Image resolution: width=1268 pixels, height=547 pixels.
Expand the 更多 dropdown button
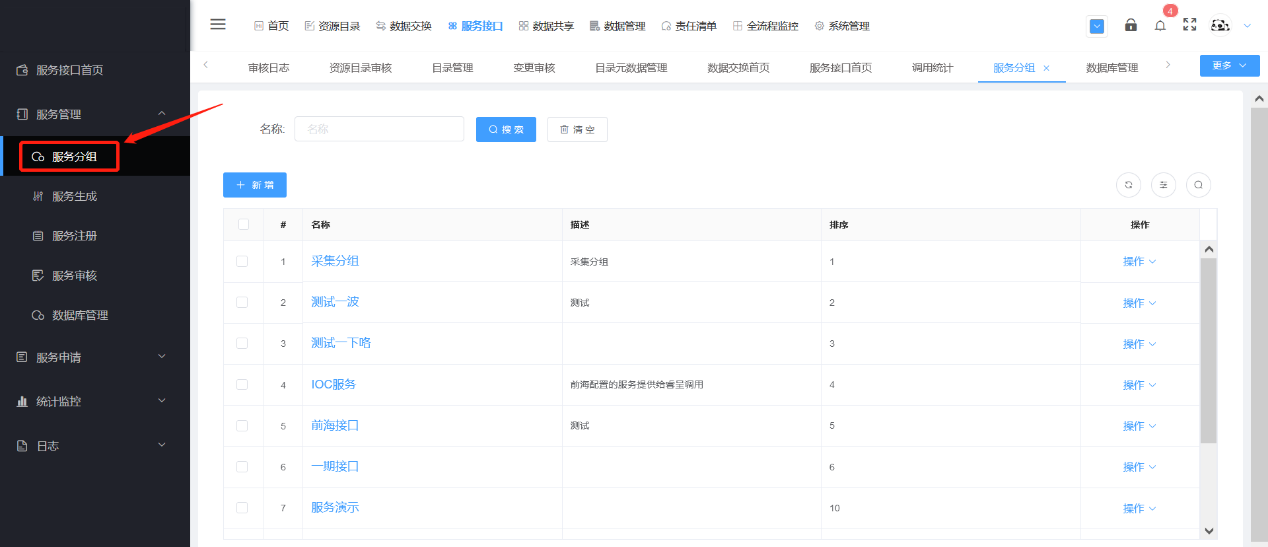click(x=1229, y=66)
